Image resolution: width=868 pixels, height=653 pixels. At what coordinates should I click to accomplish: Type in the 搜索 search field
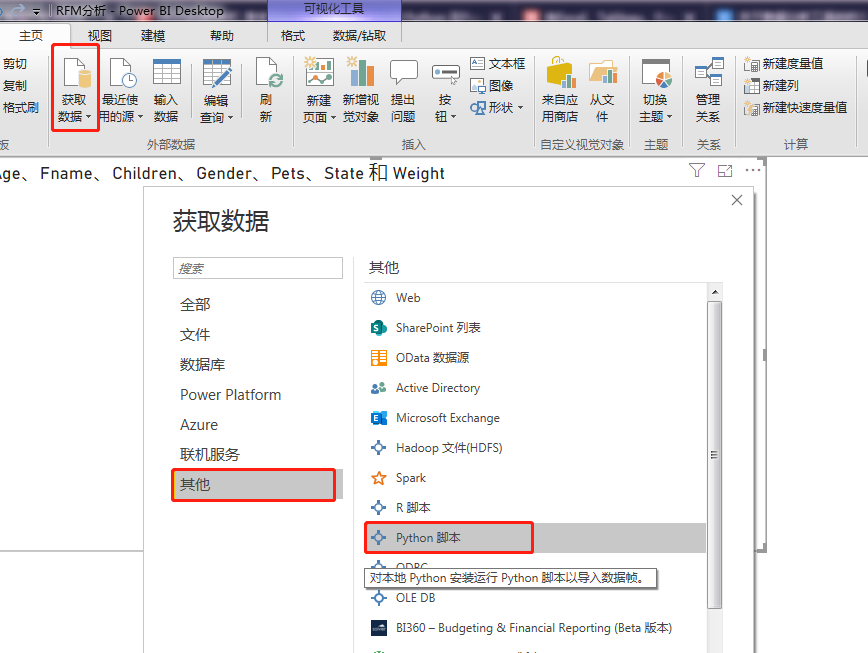coord(257,268)
